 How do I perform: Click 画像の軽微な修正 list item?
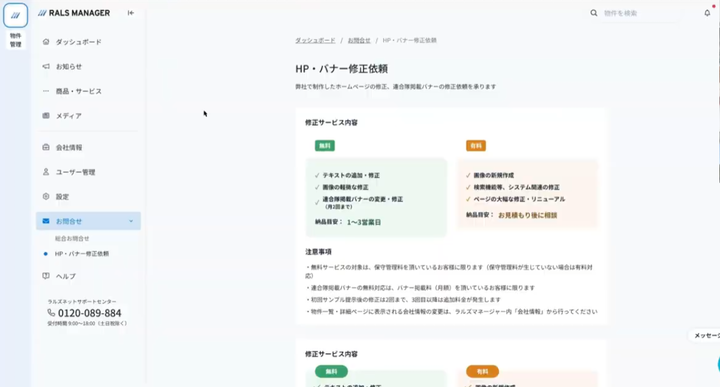345,187
